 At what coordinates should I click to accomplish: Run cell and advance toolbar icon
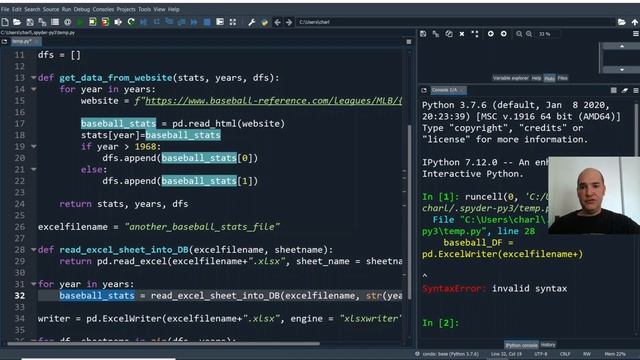105,22
